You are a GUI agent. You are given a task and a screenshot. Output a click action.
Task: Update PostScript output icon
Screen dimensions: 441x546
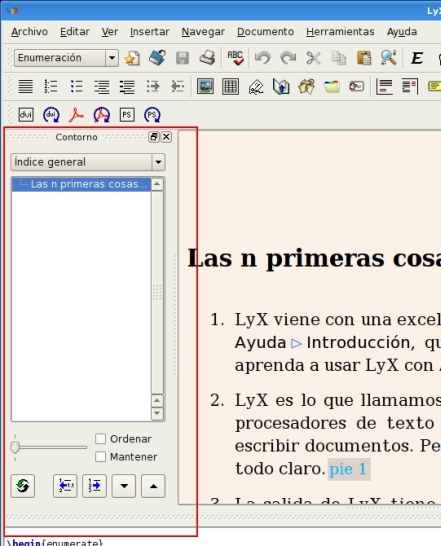coord(152,115)
